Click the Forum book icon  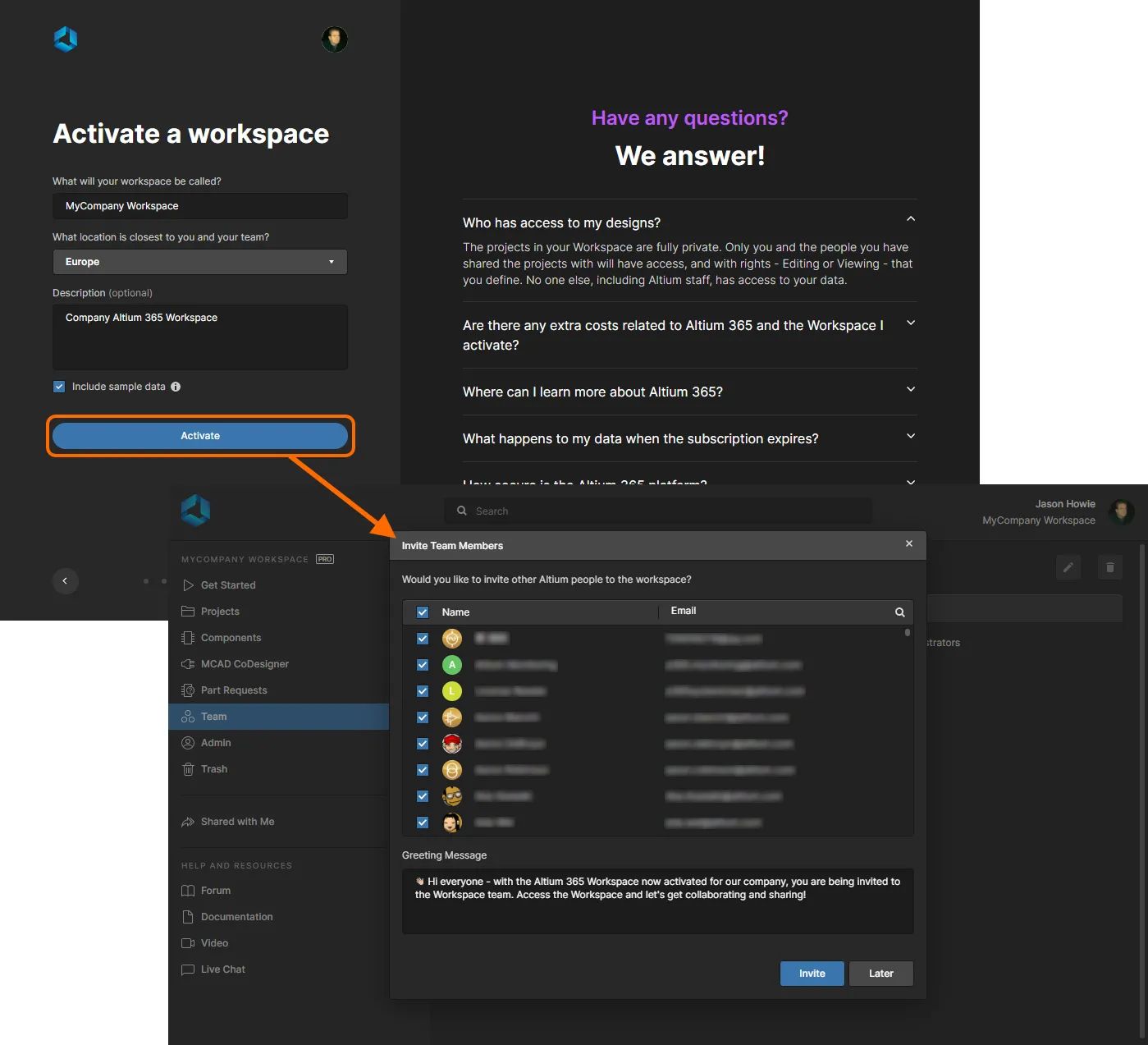pos(188,891)
